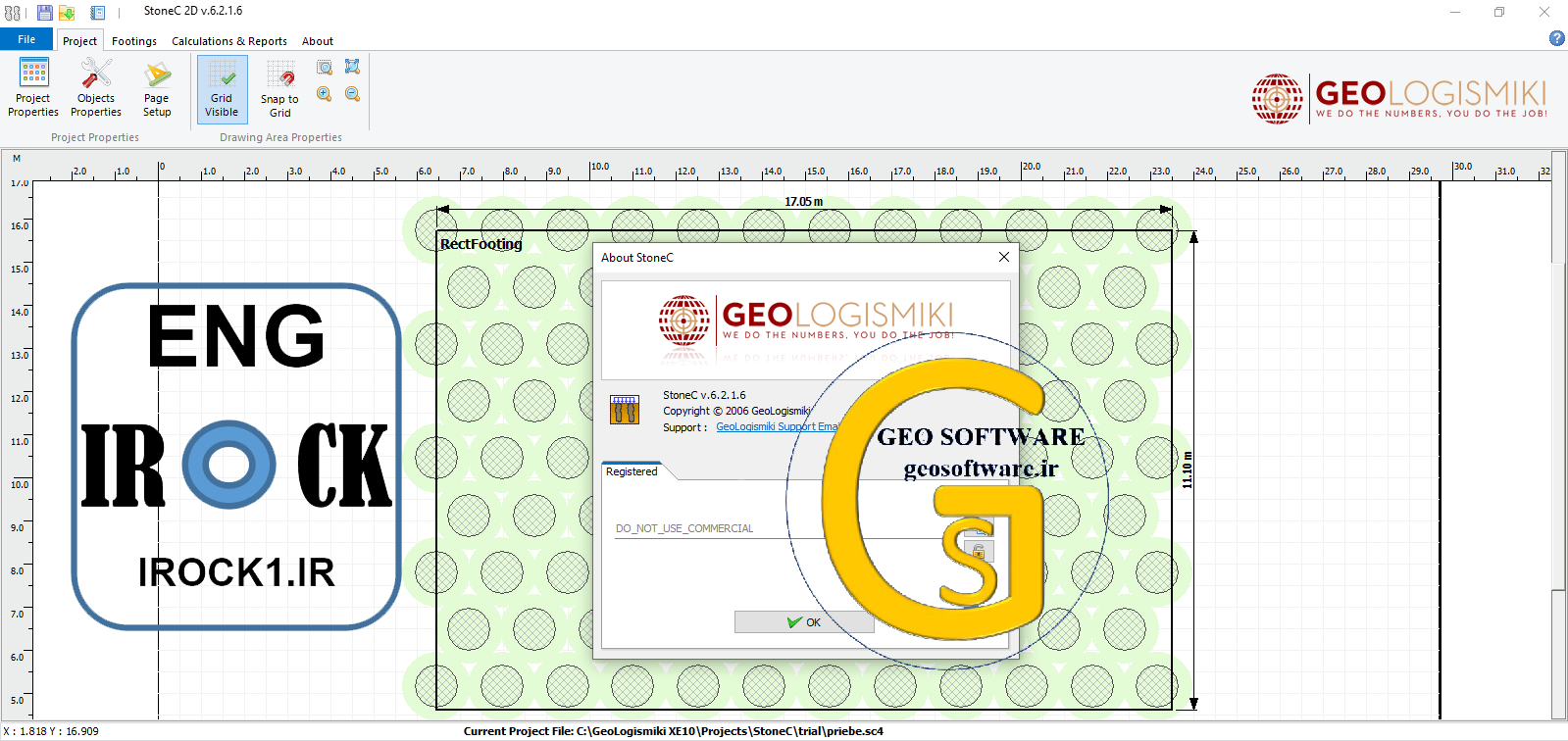Open the File menu
Image resolution: width=1568 pixels, height=741 pixels.
point(26,39)
